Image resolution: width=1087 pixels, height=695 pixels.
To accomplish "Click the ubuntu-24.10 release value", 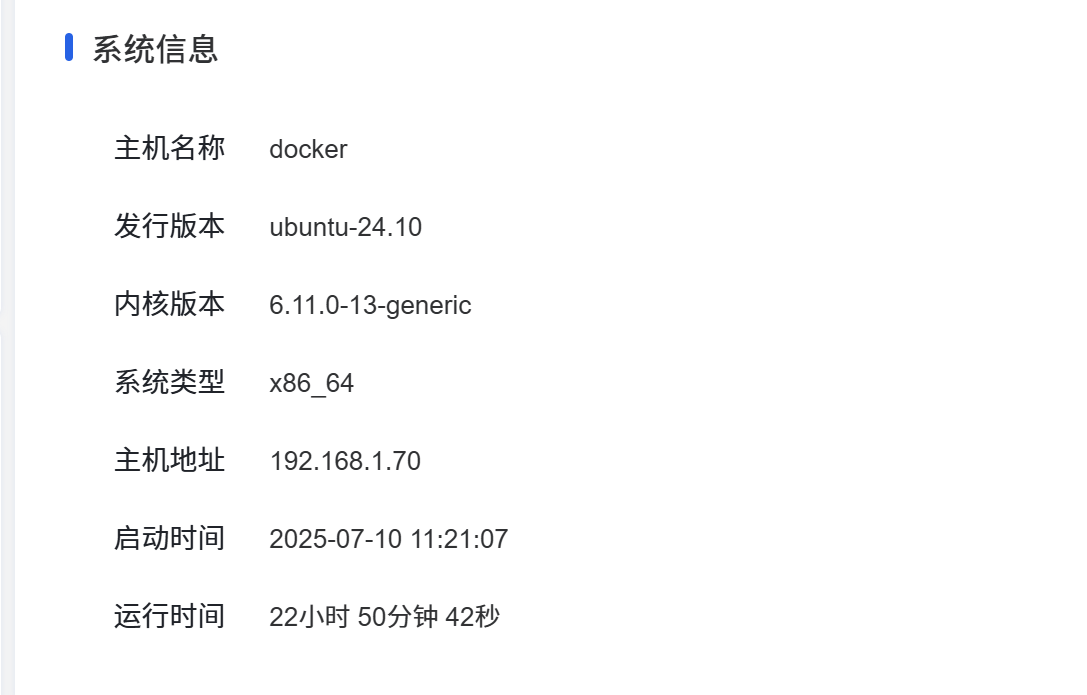I will click(x=345, y=227).
